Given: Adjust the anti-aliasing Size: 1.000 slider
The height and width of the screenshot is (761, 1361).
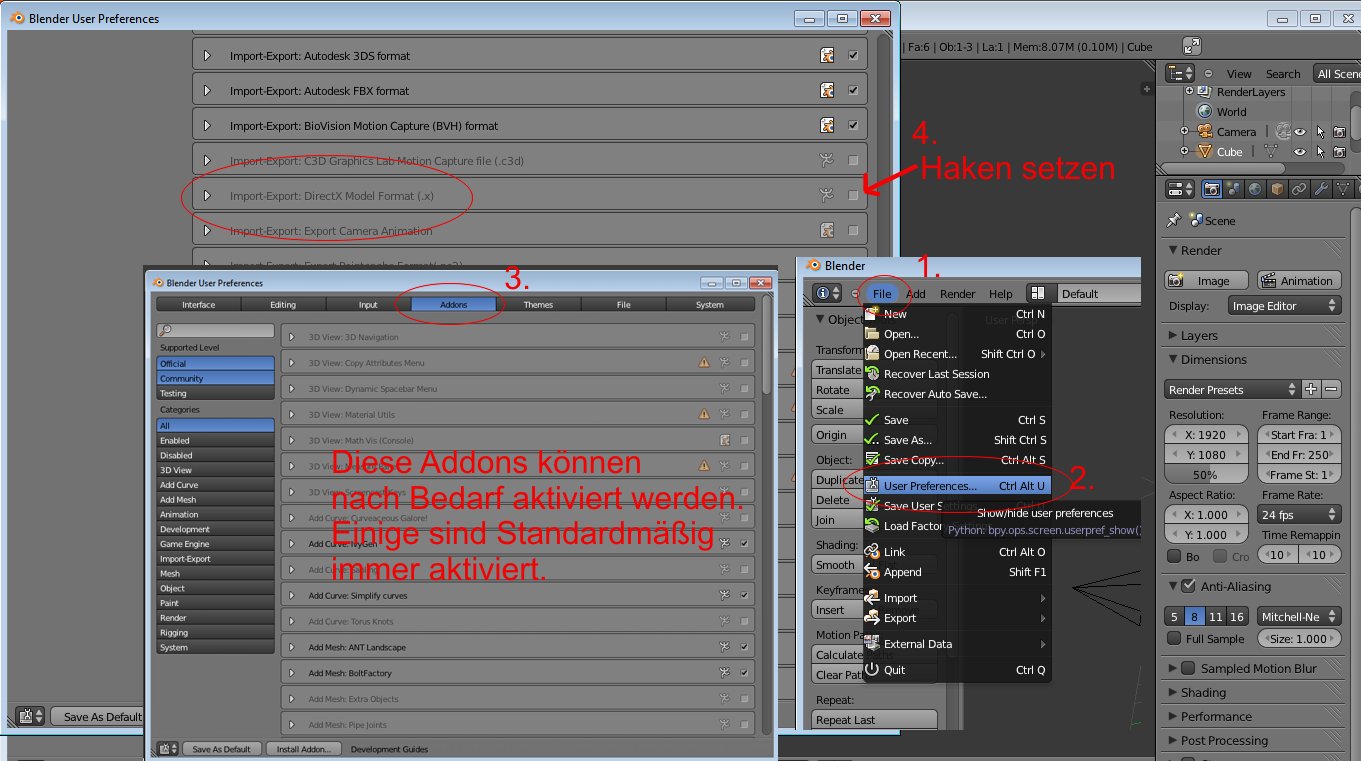Looking at the screenshot, I should click(x=1298, y=639).
